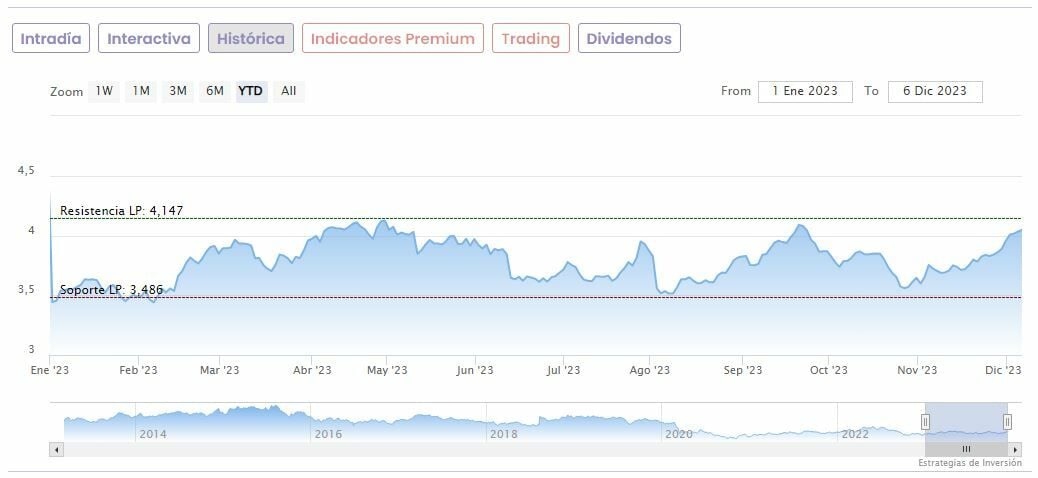
Task: Select the Histórica tab
Action: tap(251, 39)
